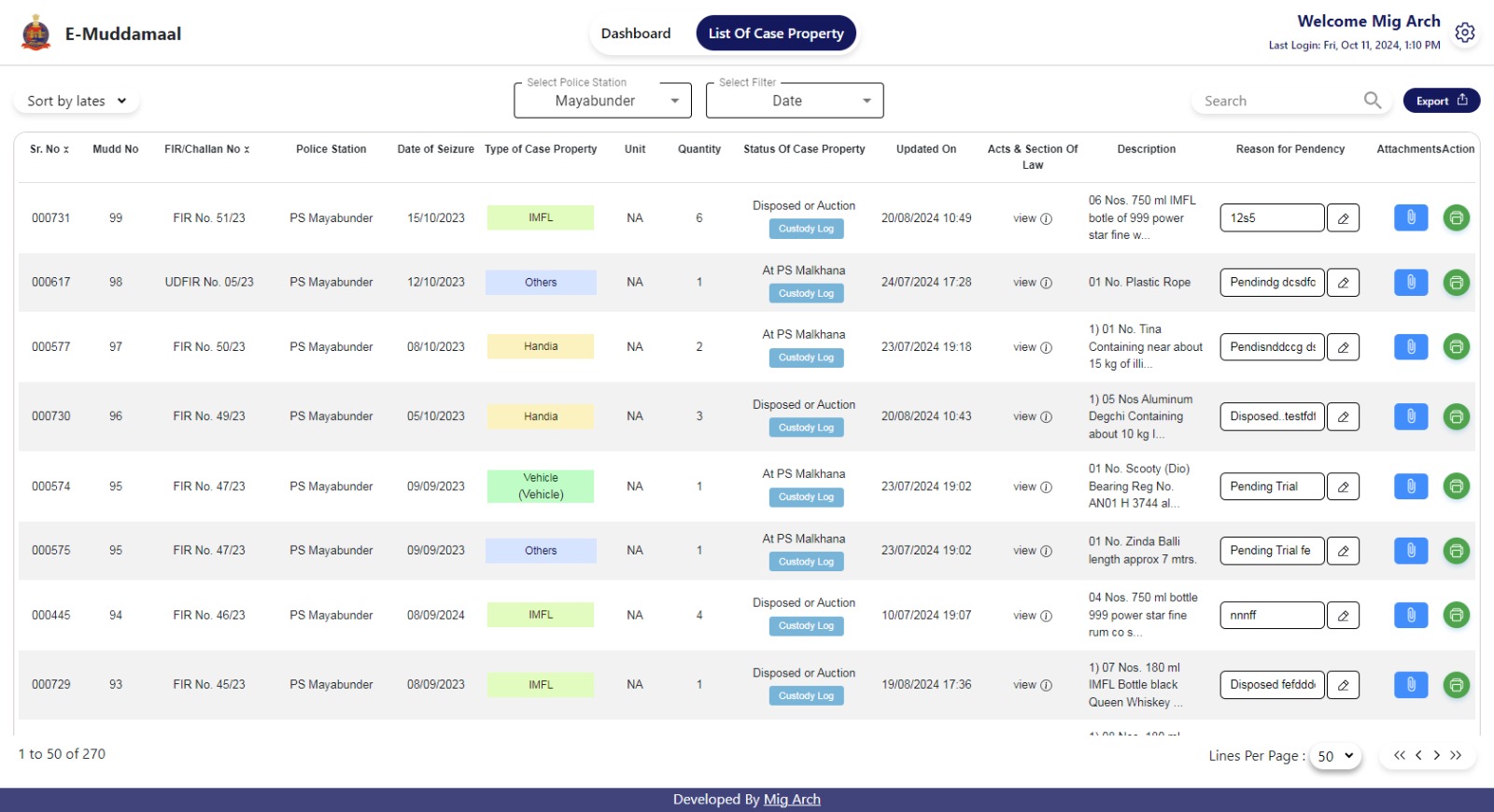Edit pendency reason for Sr. No 000577

(1343, 346)
